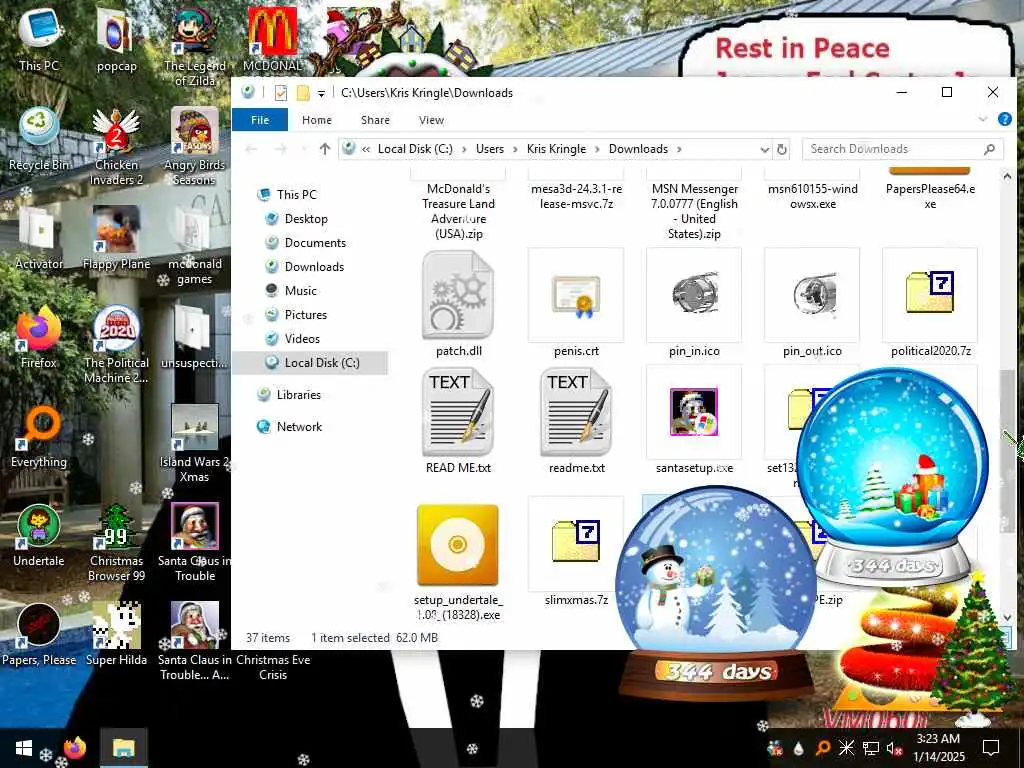Select Libraries in the navigation pane
Viewport: 1024px width, 768px height.
298,395
